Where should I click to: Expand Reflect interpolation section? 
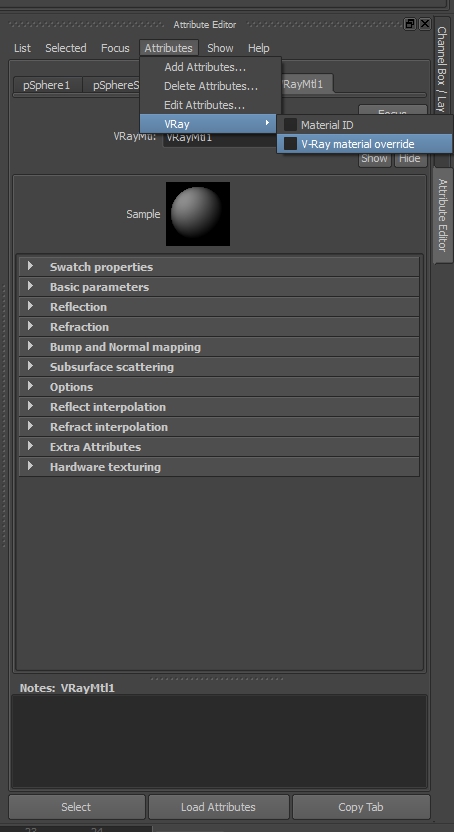(219, 407)
